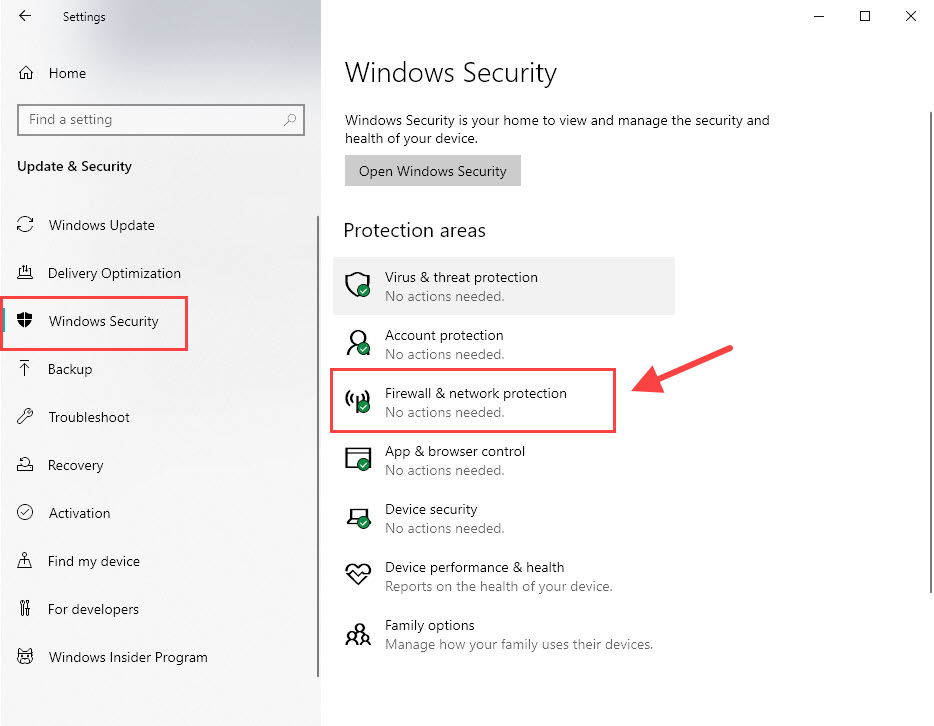Click the Device performance & health heart icon
This screenshot has height=726, width=934.
pos(357,574)
